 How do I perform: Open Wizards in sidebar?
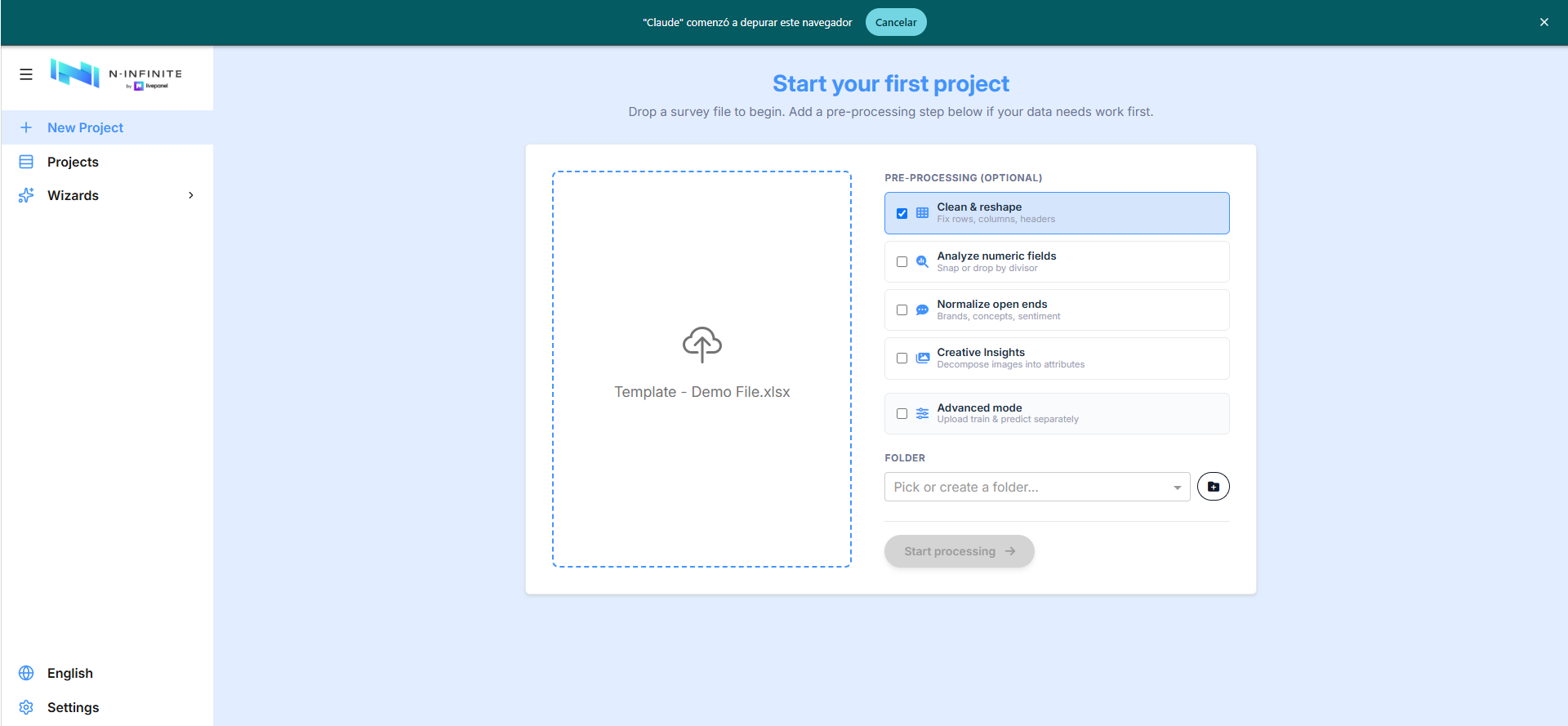tap(107, 195)
